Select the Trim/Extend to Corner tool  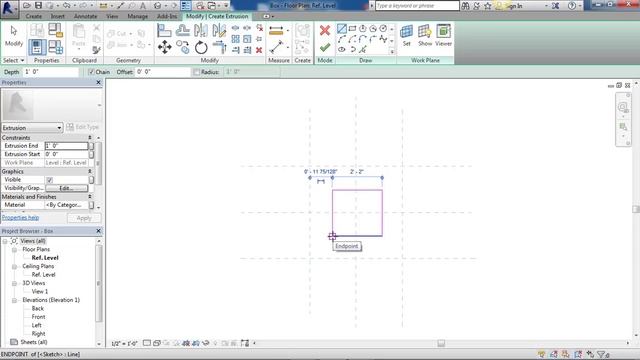tap(219, 47)
